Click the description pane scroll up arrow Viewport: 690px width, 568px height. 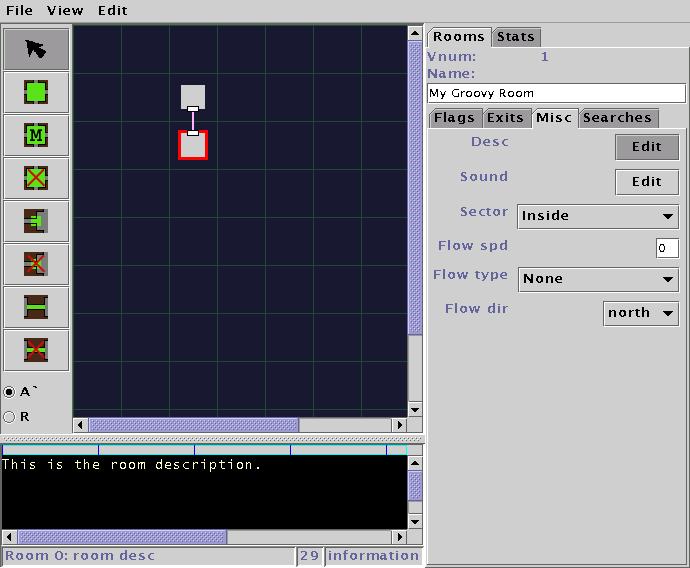point(415,463)
